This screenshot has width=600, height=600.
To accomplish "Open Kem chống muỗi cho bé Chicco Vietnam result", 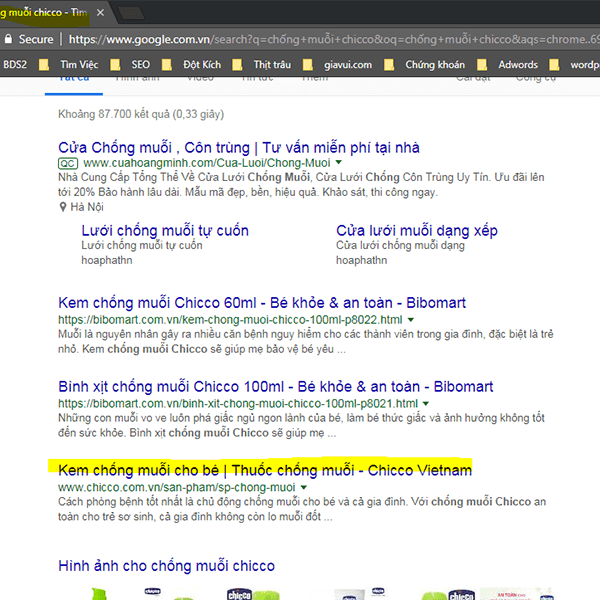I will click(x=265, y=470).
